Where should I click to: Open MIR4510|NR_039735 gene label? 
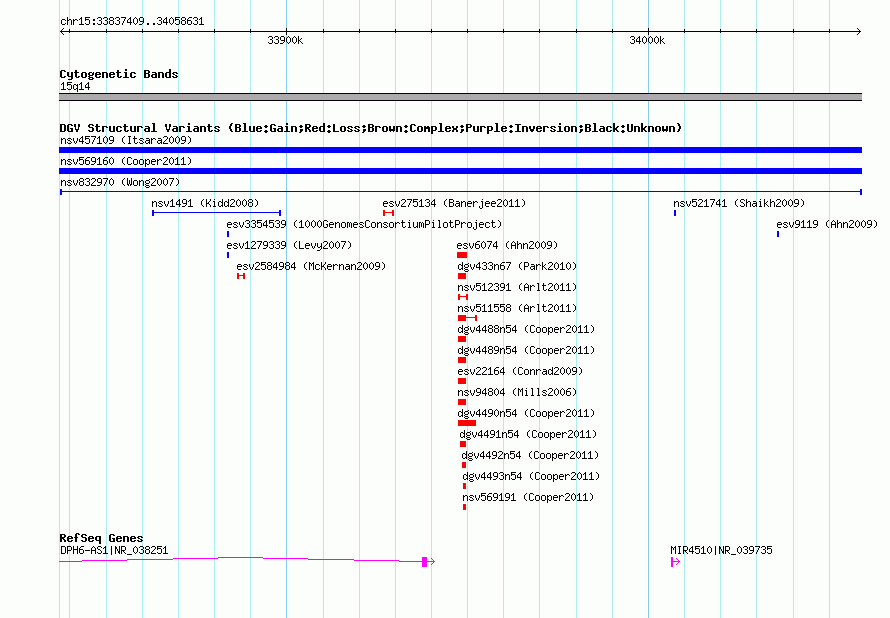pos(721,550)
